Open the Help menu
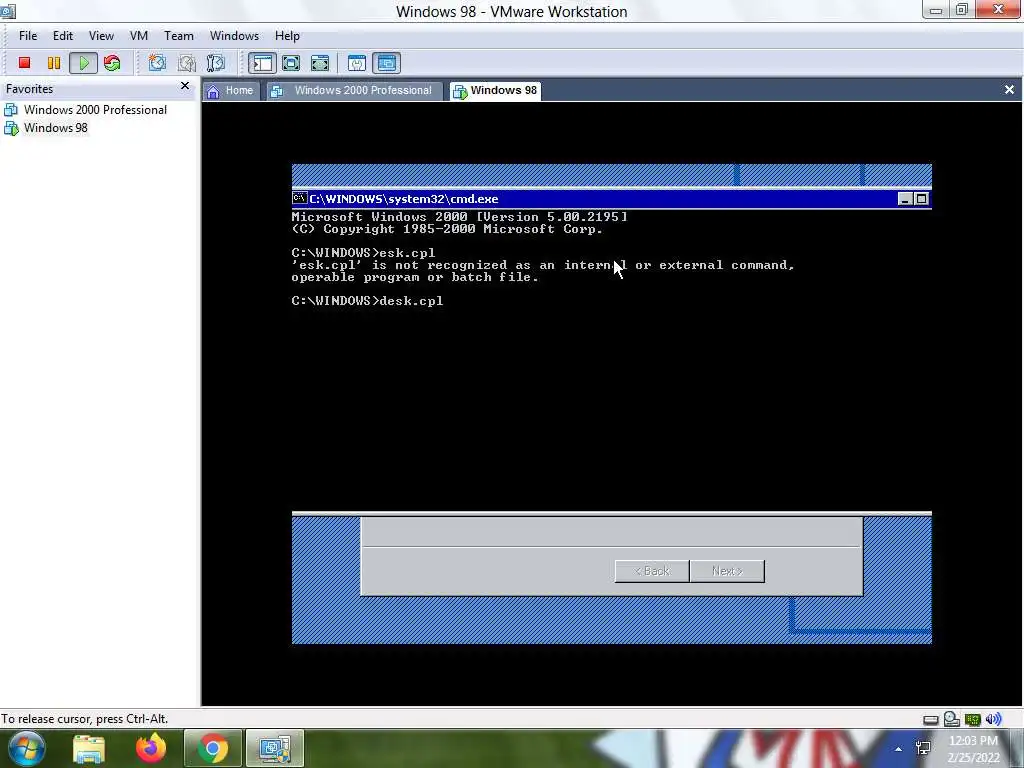 tap(287, 36)
